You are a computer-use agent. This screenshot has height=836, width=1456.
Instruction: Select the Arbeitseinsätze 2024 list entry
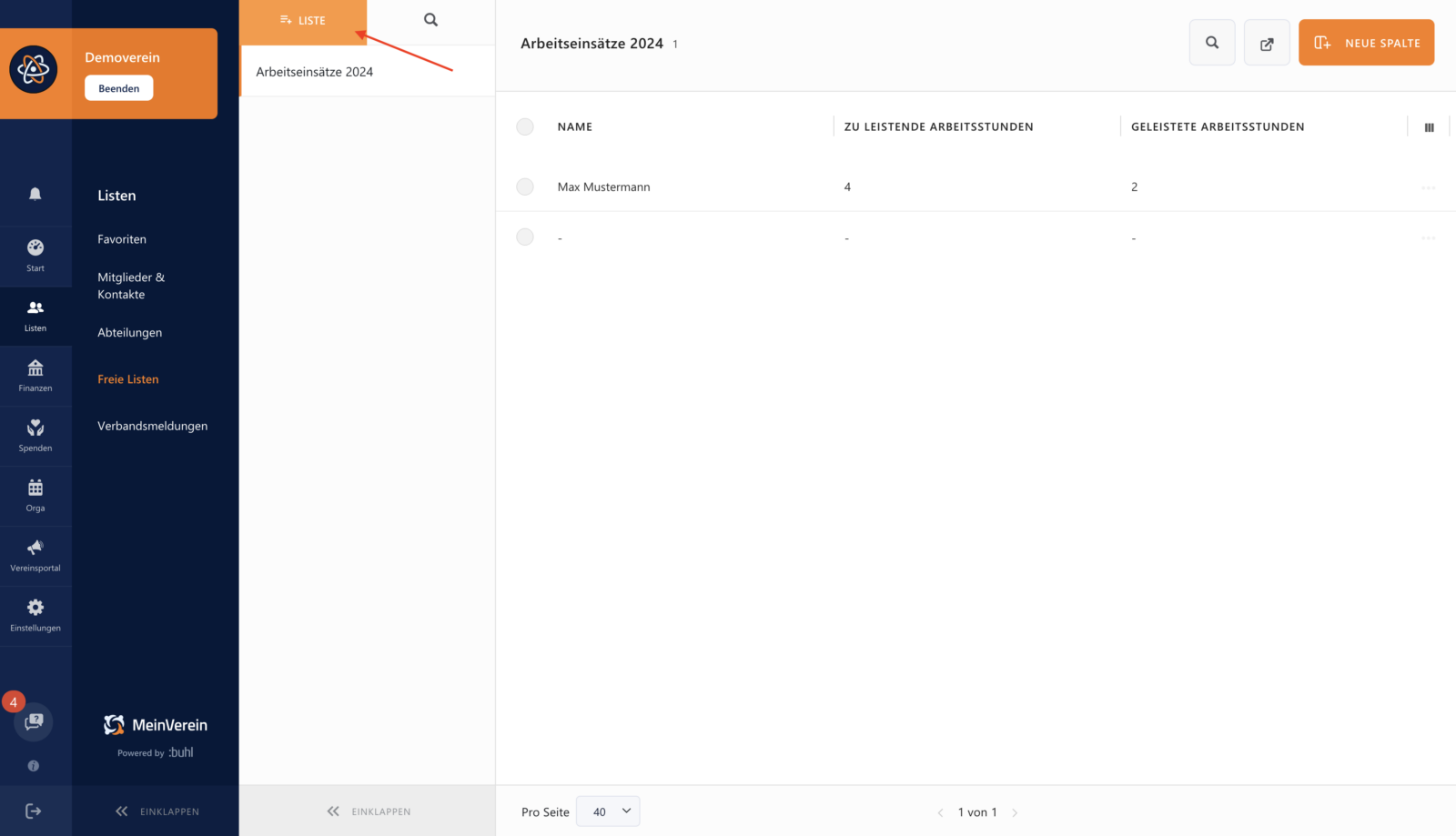tap(368, 72)
